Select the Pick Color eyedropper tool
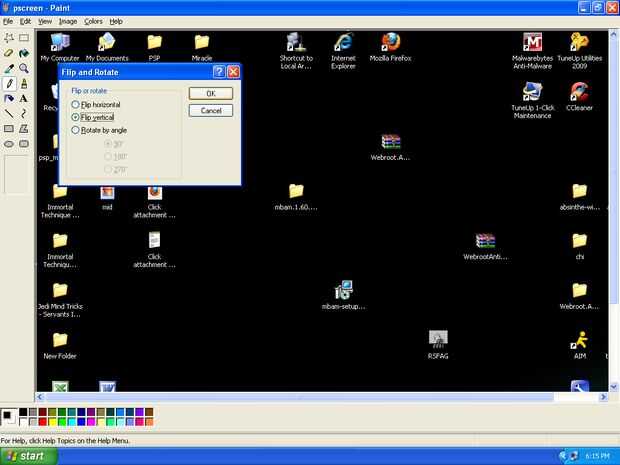Image resolution: width=620 pixels, height=465 pixels. point(9,68)
